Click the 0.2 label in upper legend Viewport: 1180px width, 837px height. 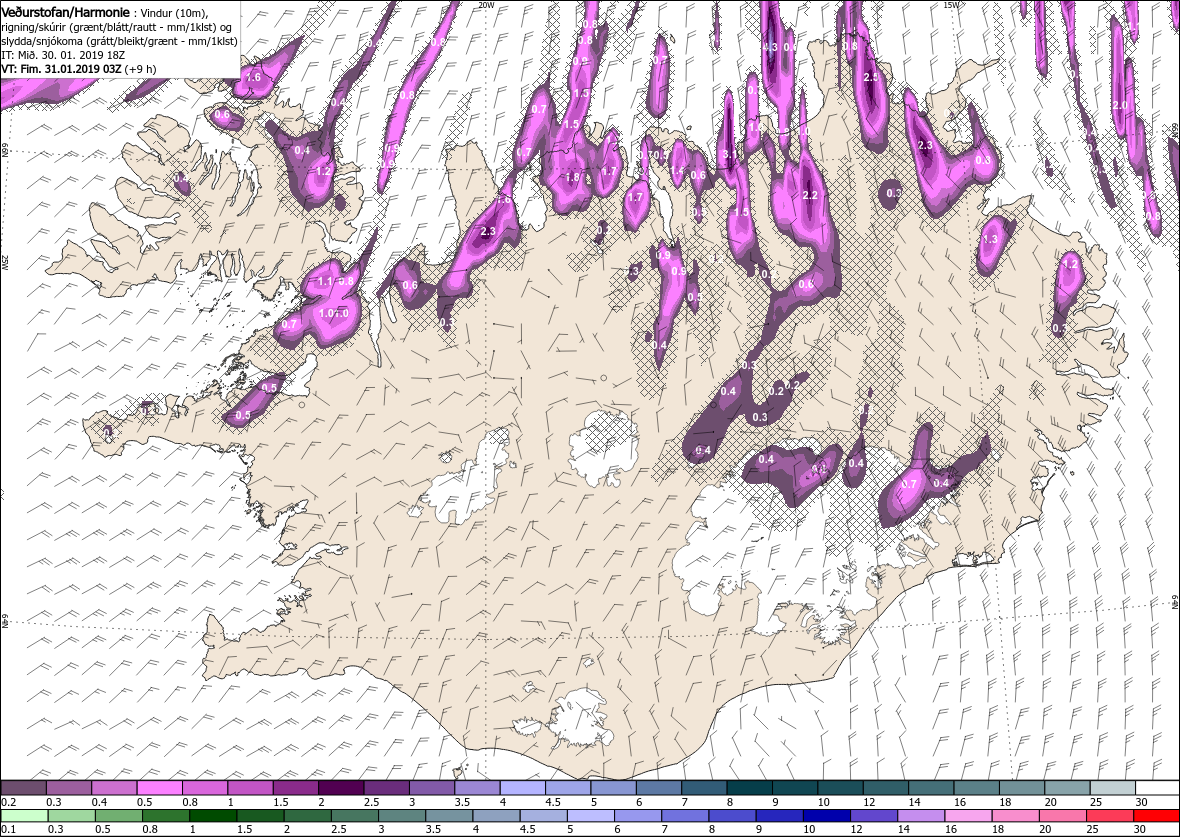(9, 802)
